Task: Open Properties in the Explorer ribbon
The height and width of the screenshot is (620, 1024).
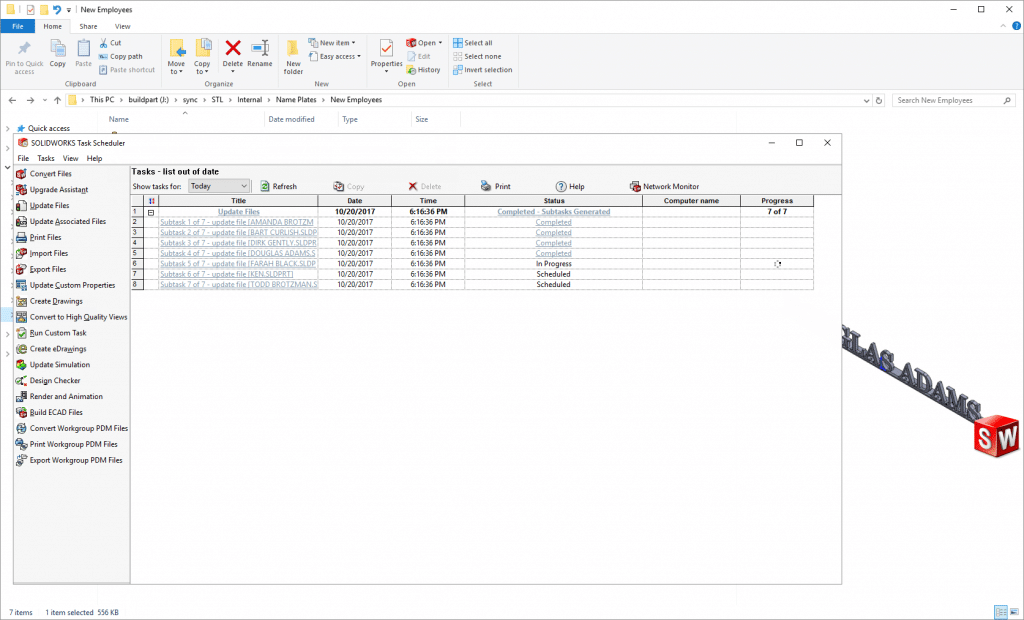Action: (387, 55)
